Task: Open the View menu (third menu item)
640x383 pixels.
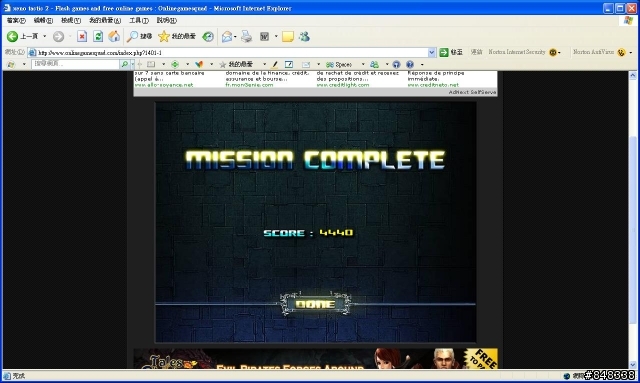Action: tap(71, 20)
